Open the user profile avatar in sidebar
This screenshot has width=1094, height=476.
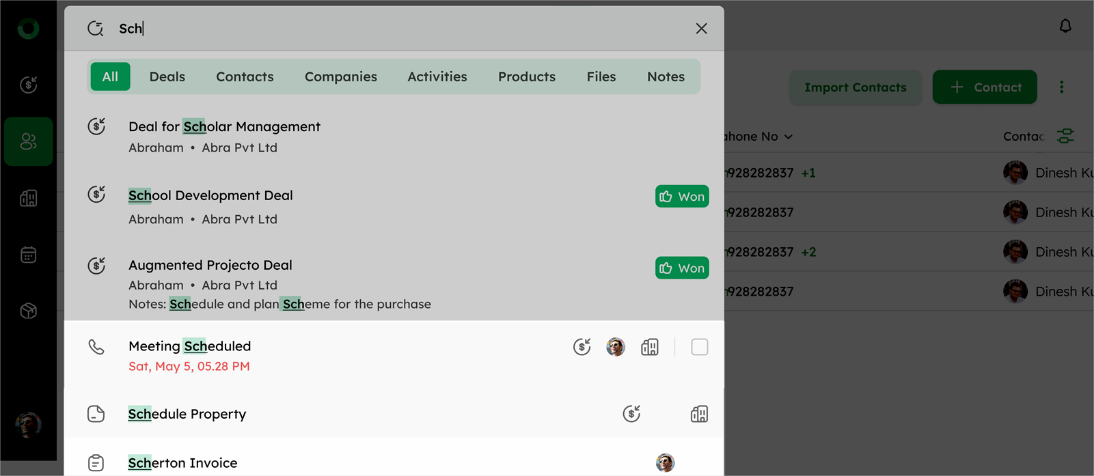point(28,424)
